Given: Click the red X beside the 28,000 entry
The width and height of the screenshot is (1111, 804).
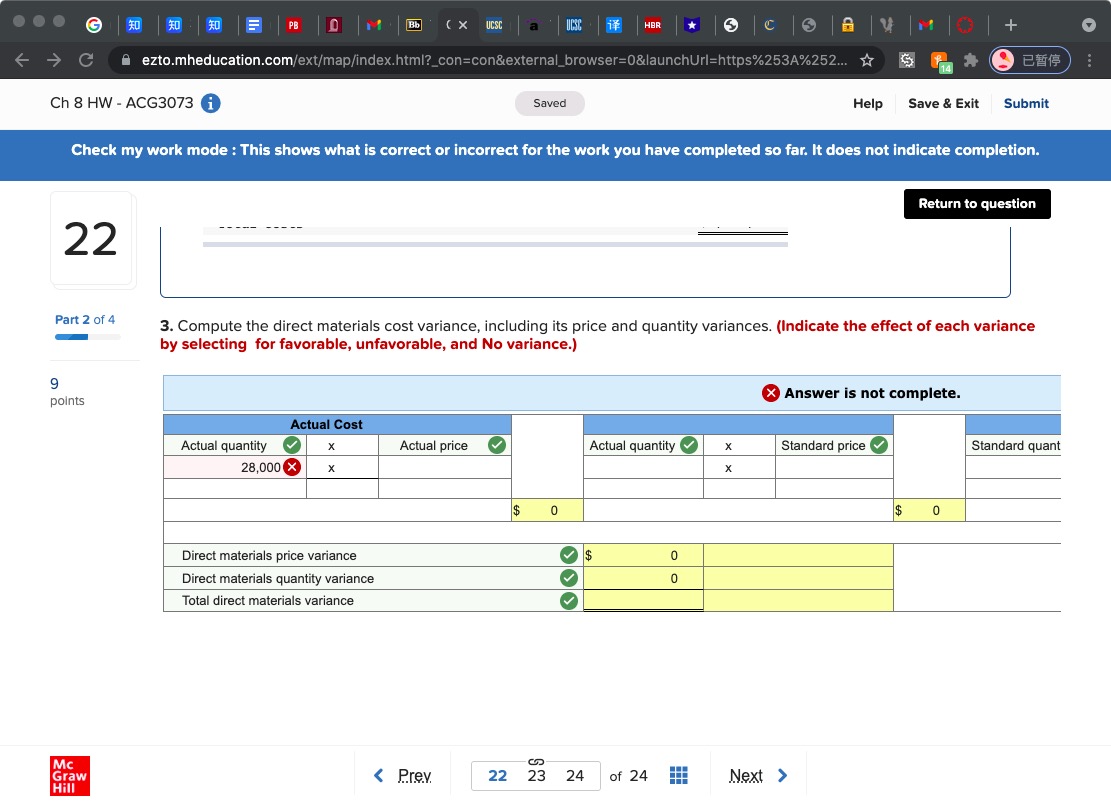Looking at the screenshot, I should click(291, 467).
